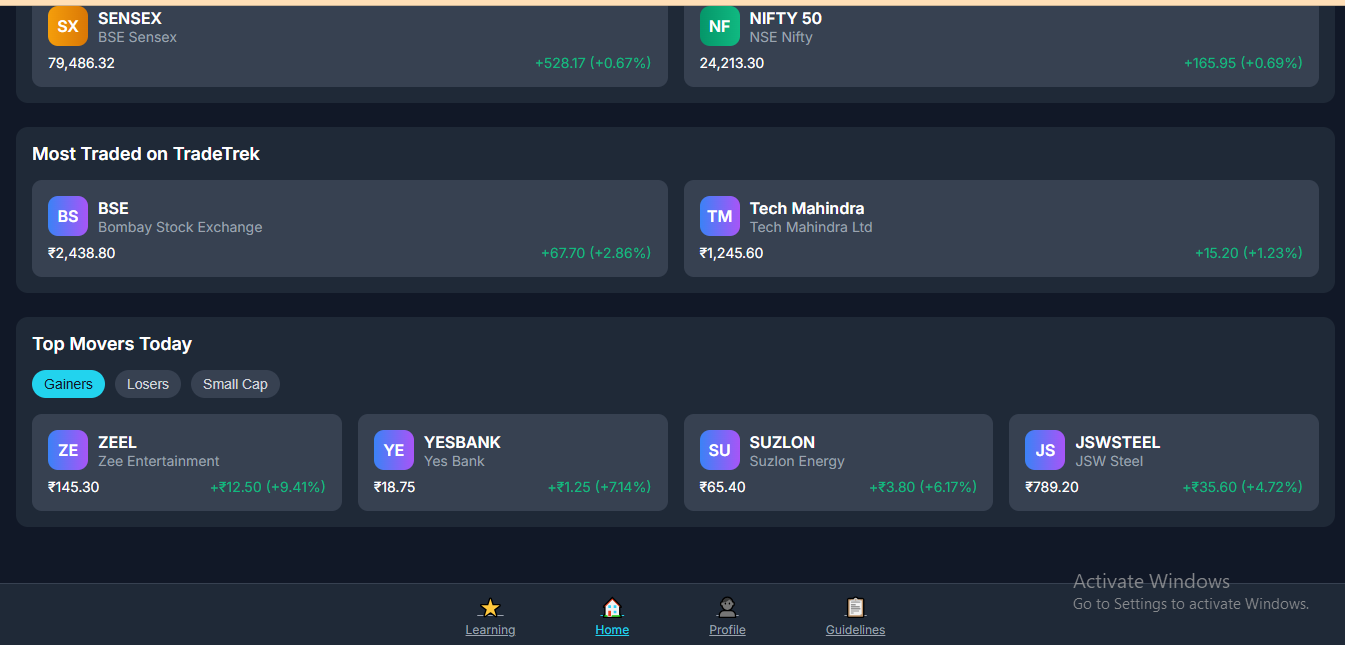Click ZEEL gain +₹12.50 (+9.41%)

click(268, 487)
